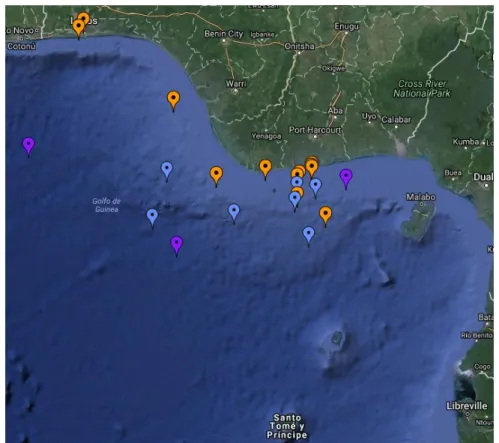
Task: Click the Calabar city label
Action: coord(396,119)
